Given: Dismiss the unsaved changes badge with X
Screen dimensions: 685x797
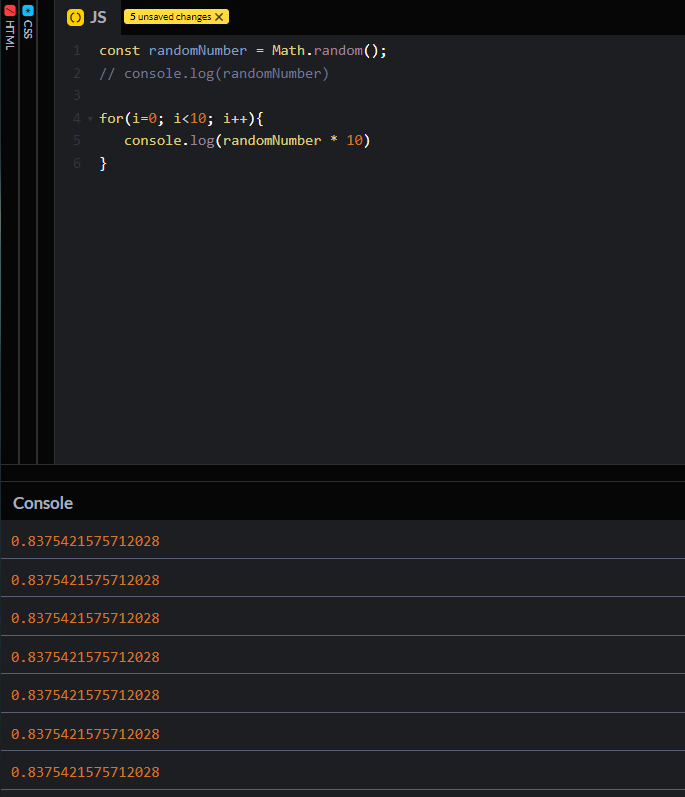Looking at the screenshot, I should point(220,17).
